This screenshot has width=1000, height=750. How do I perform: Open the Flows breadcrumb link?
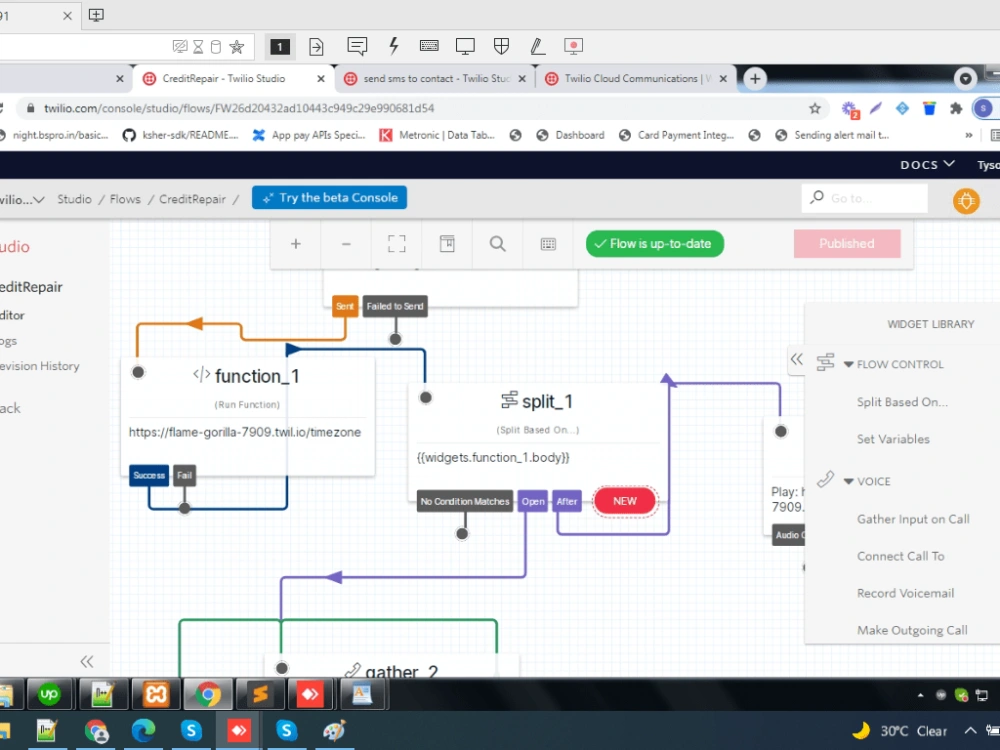click(x=125, y=200)
